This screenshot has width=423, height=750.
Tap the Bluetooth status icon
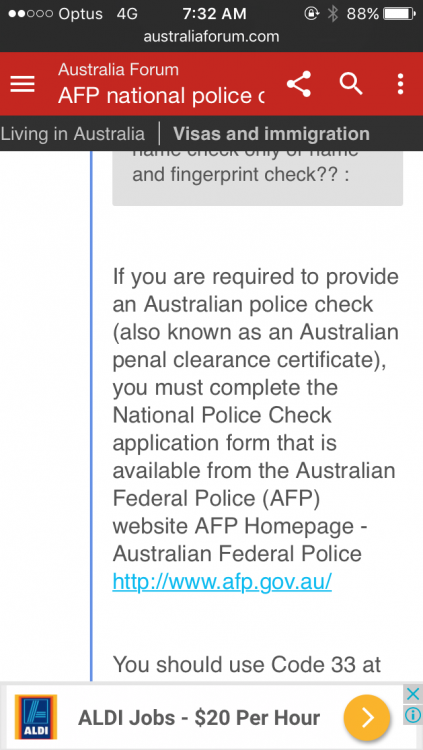[x=333, y=14]
